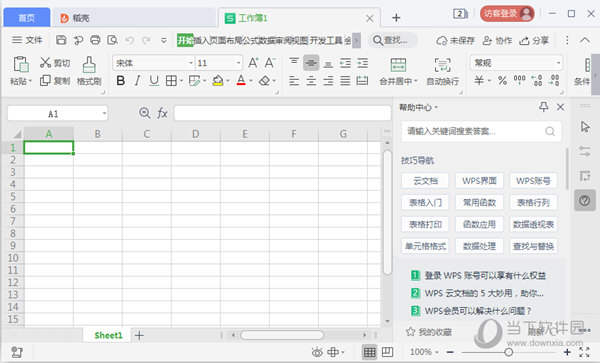Click the Copy icon
This screenshot has width=600, height=363.
45,80
